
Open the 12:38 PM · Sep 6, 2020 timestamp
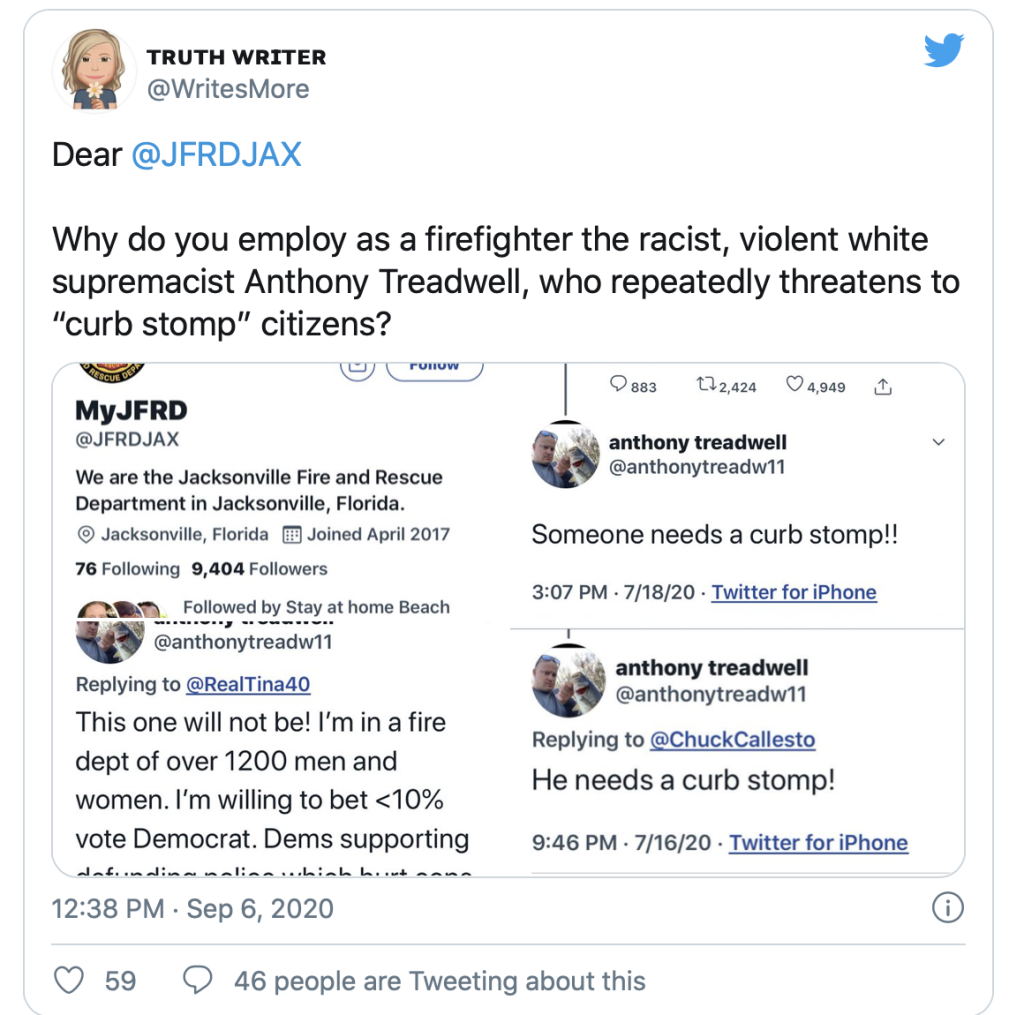click(x=192, y=908)
